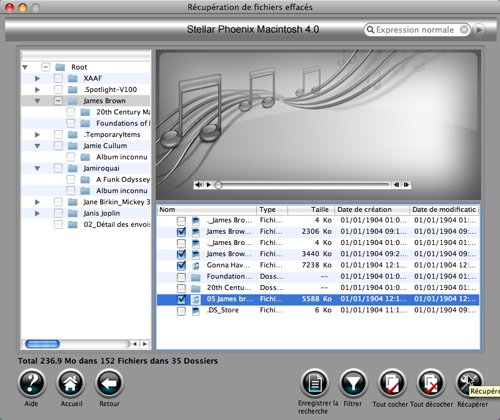
Task: Sort by the Type column header
Action: [x=272, y=210]
